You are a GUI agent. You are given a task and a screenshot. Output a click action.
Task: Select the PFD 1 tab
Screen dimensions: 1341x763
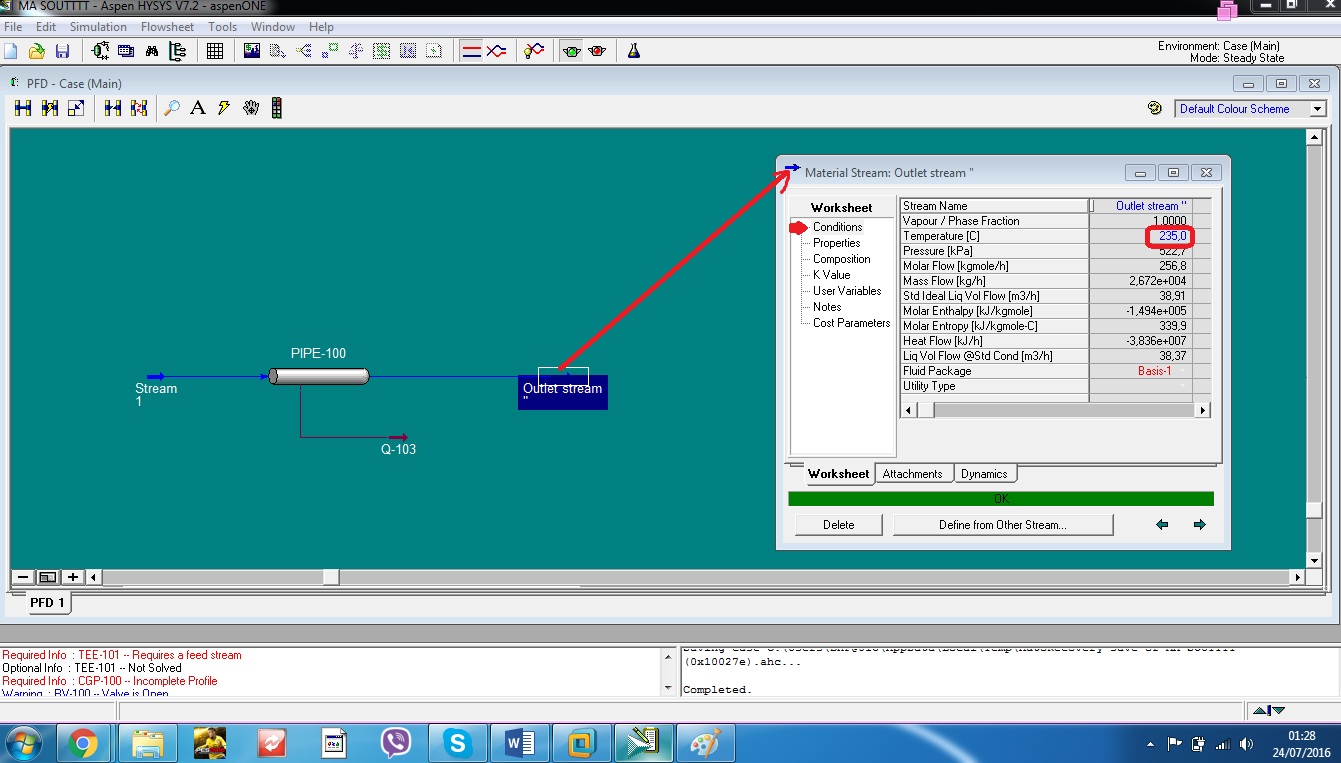coord(47,603)
